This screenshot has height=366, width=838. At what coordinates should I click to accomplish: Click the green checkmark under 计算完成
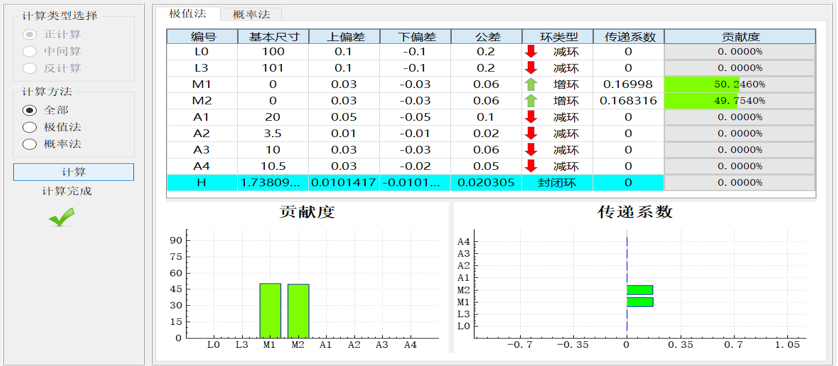(x=61, y=217)
